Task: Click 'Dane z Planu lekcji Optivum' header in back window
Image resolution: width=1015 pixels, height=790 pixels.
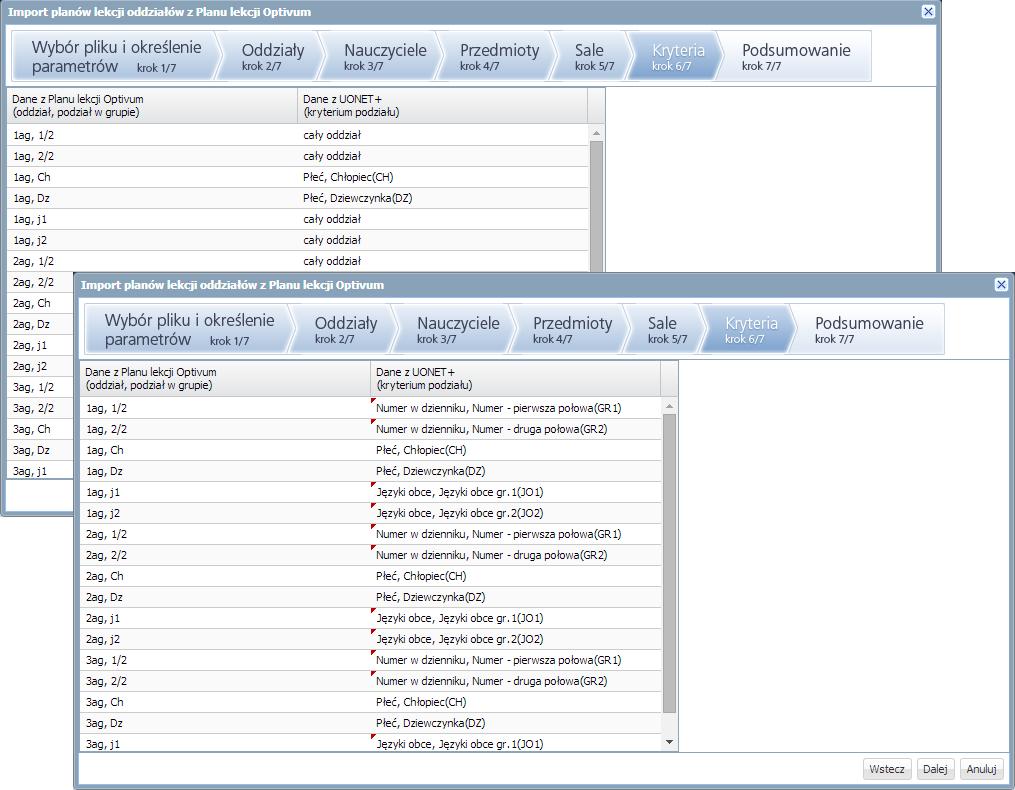Action: pos(152,106)
